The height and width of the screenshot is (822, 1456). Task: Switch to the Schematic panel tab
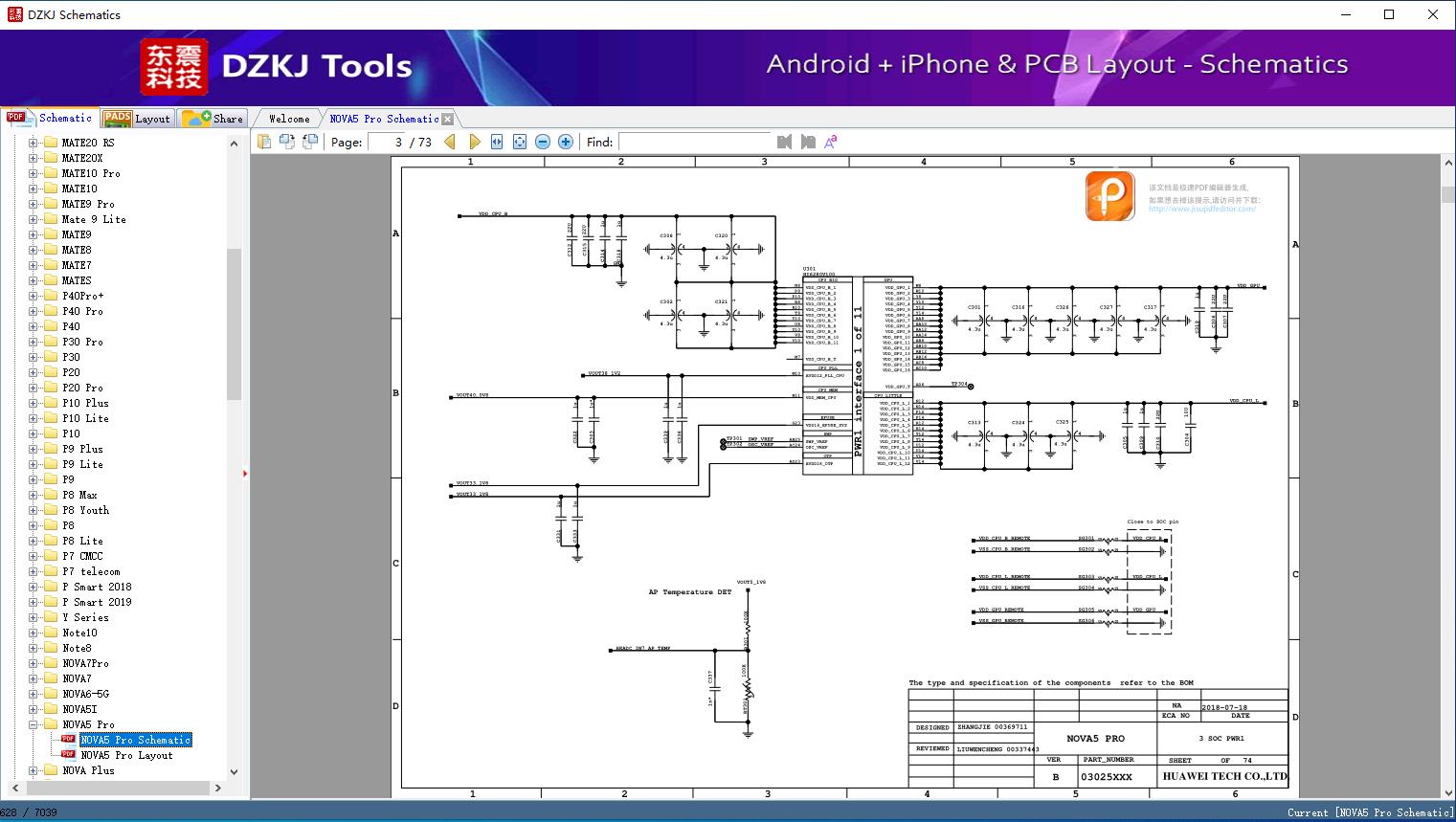tap(50, 118)
